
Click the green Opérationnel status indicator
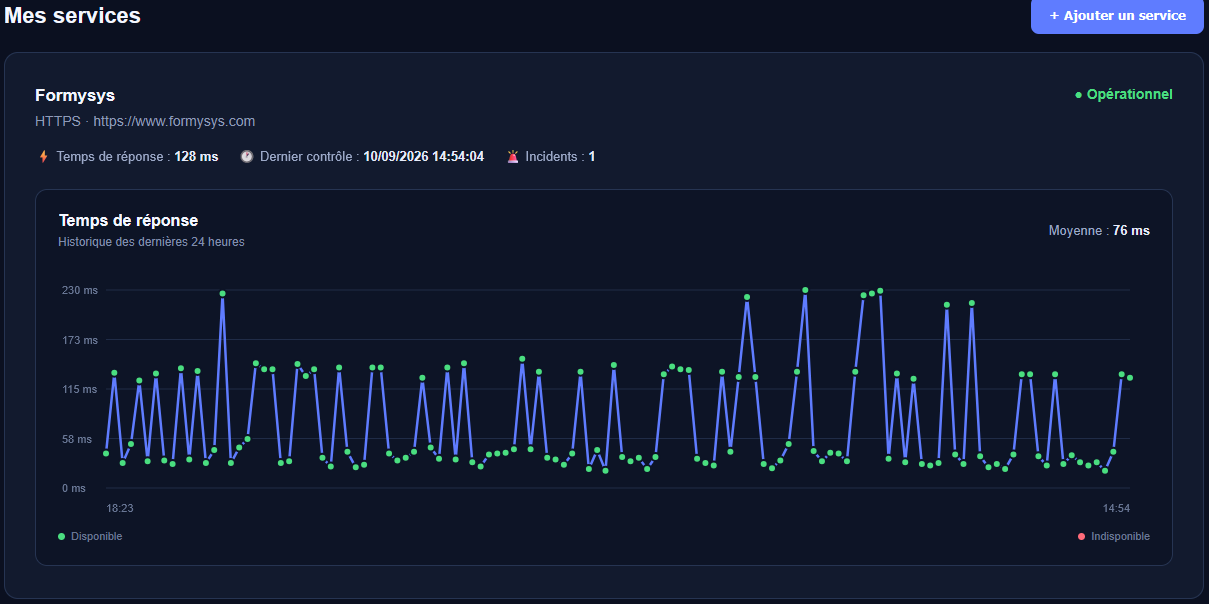point(1123,95)
